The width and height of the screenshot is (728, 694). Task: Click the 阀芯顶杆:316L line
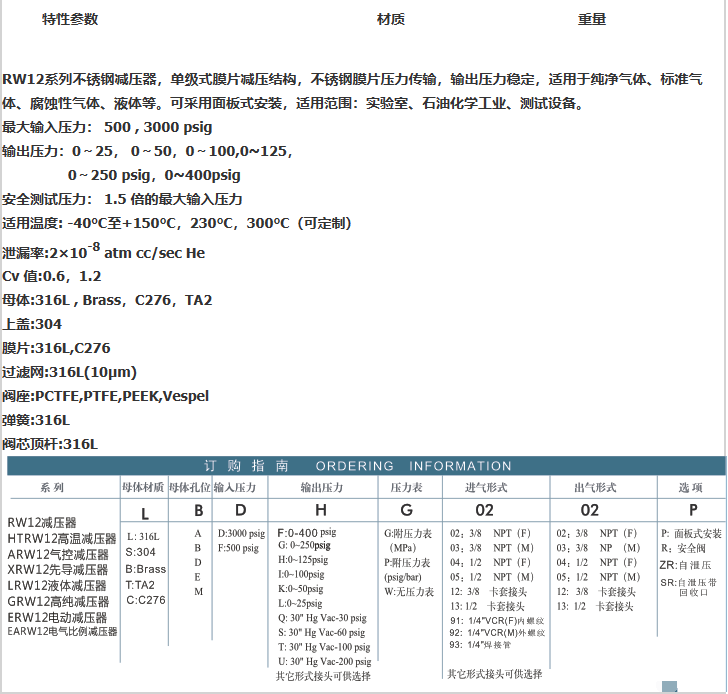point(50,444)
